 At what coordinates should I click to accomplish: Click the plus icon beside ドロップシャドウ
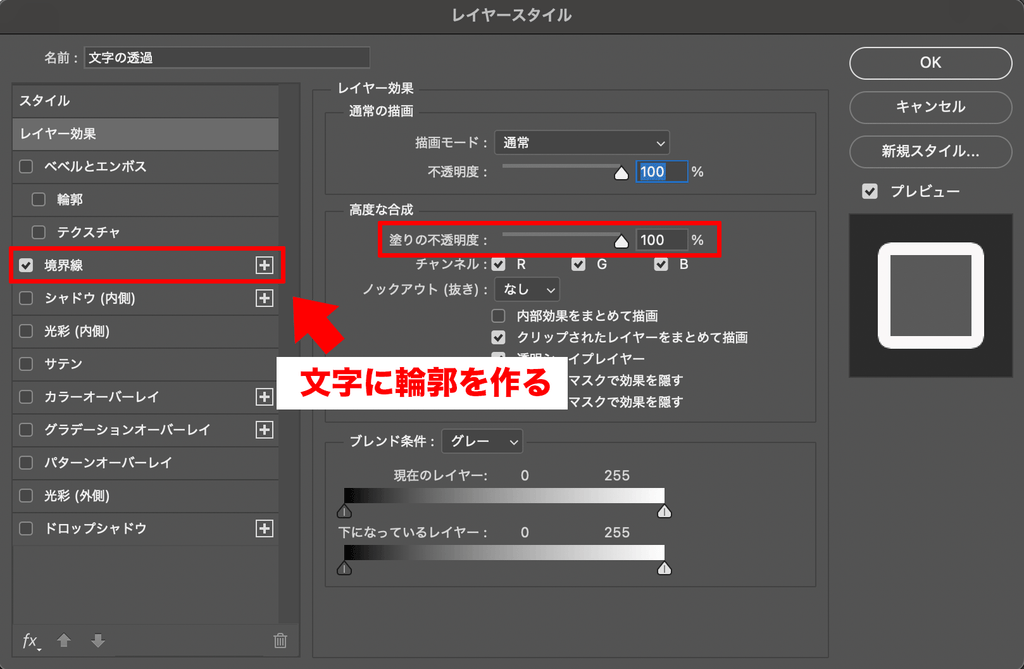264,529
